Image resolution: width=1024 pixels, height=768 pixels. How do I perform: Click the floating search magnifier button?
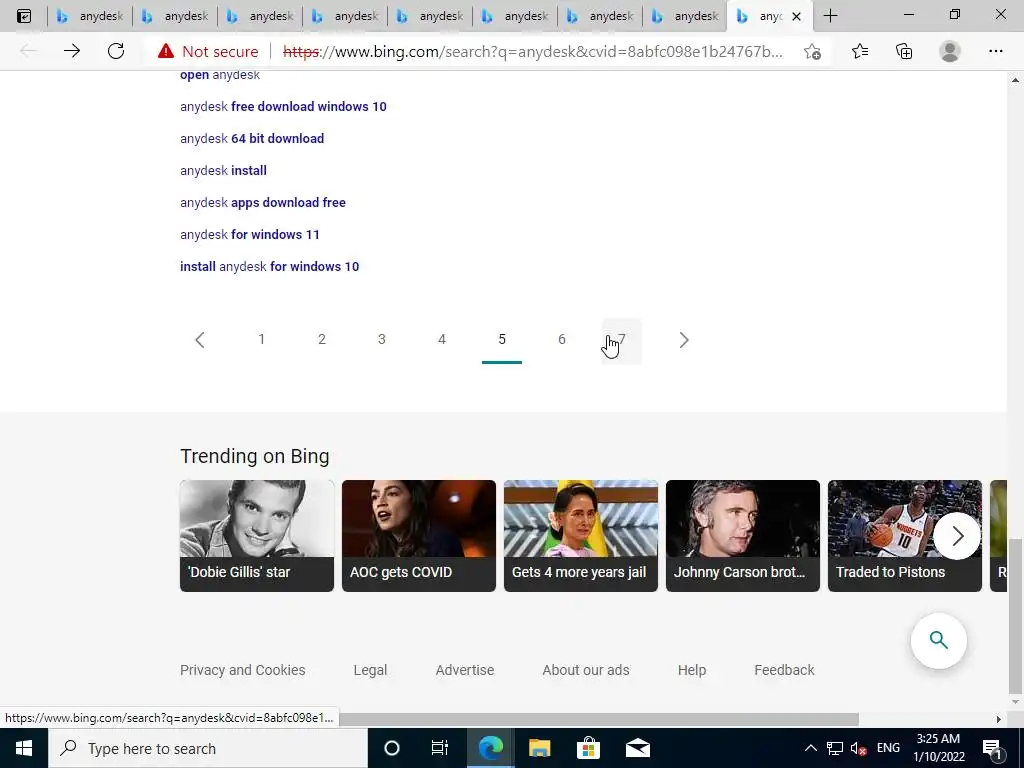click(x=938, y=640)
